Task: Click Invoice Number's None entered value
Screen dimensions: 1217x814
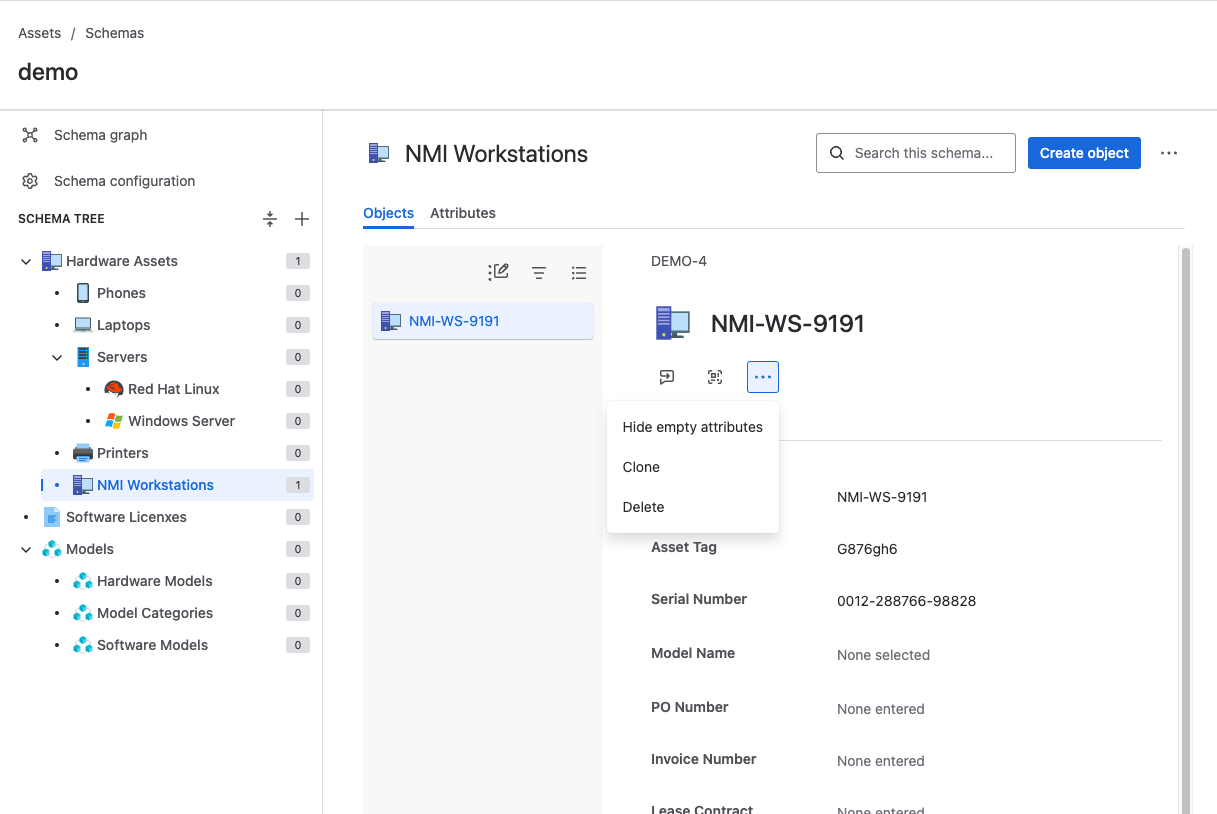Action: [x=880, y=761]
